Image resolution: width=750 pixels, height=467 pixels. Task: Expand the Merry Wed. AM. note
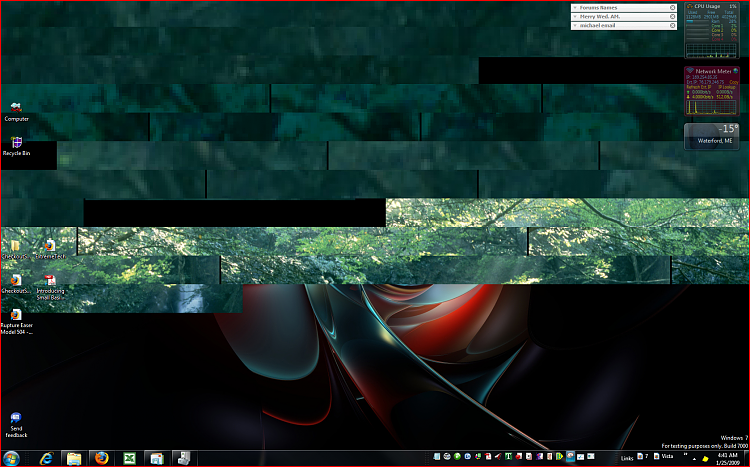tap(575, 16)
